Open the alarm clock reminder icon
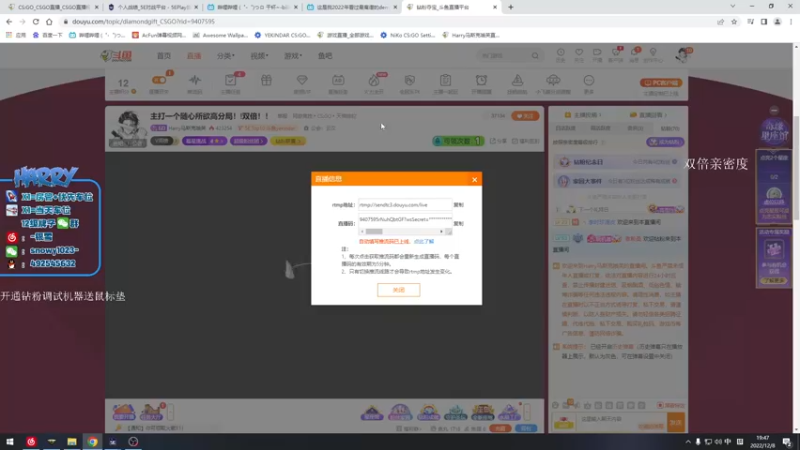 (x=481, y=80)
